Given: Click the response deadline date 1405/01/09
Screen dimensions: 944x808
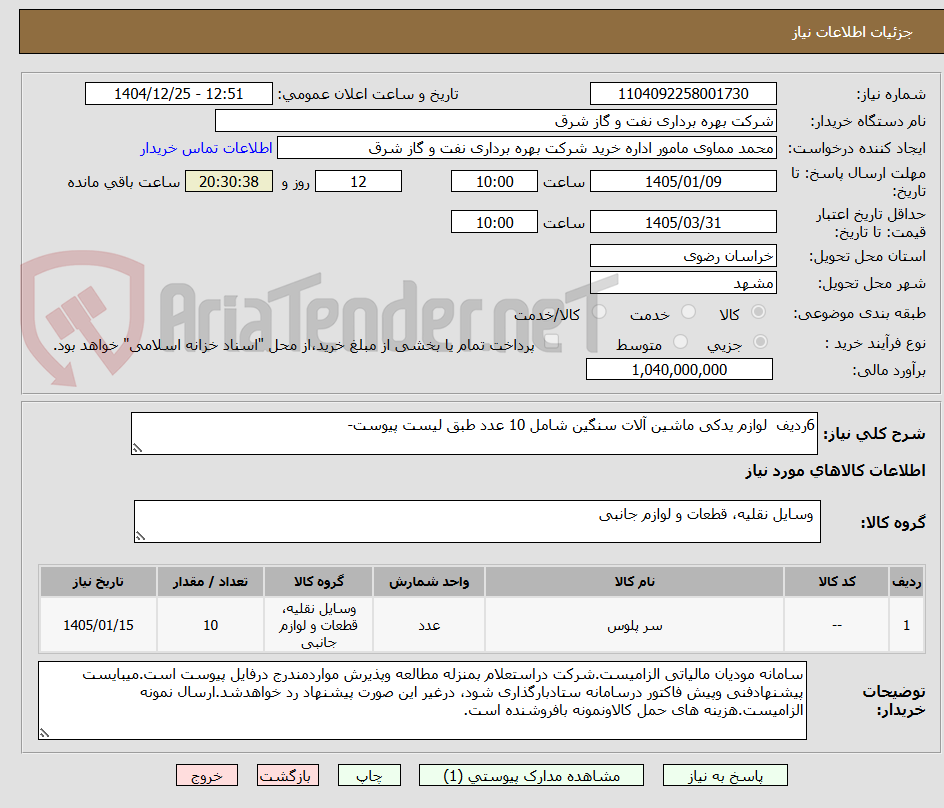Looking at the screenshot, I should (683, 181).
